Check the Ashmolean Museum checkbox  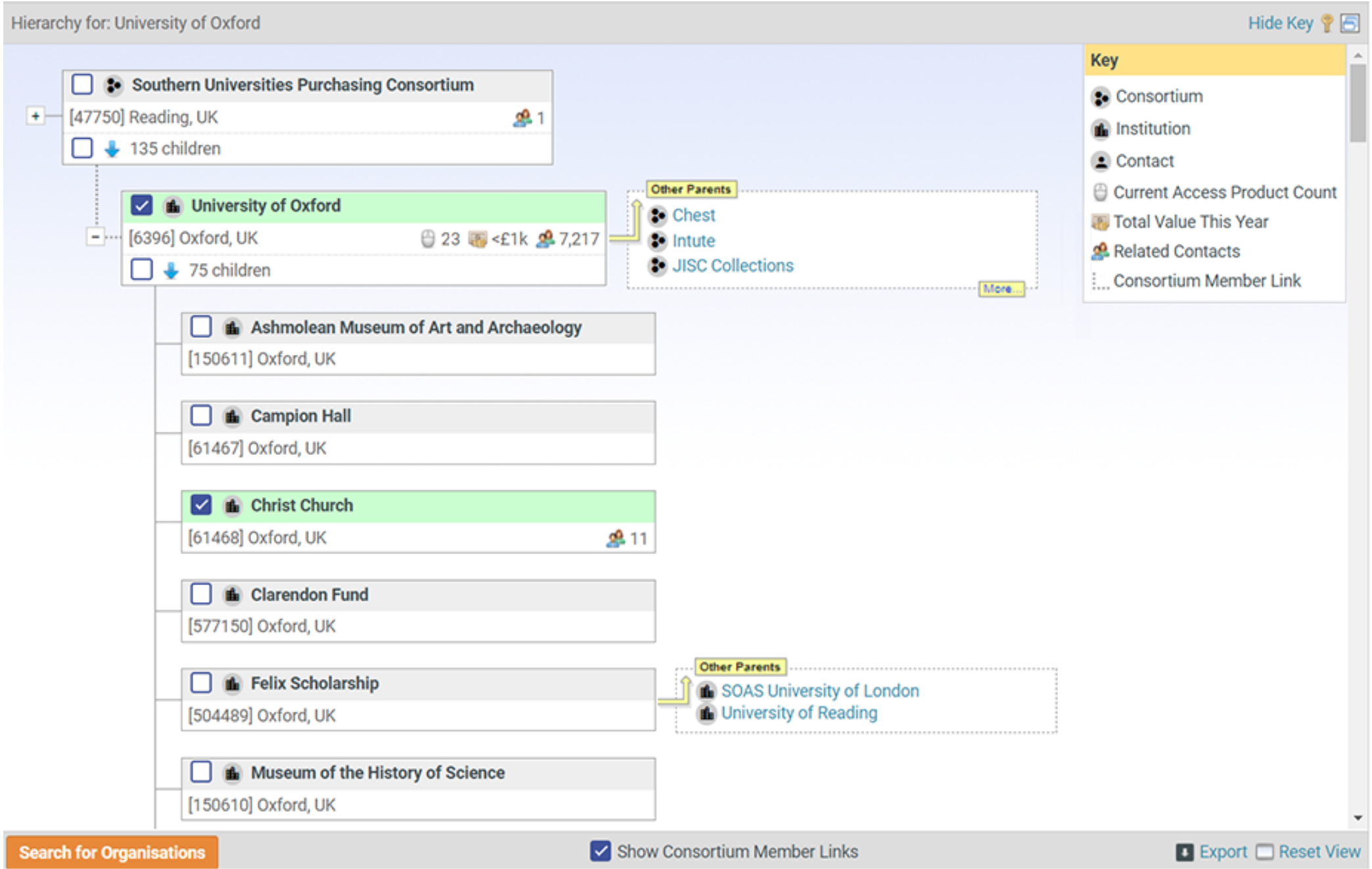tap(201, 327)
